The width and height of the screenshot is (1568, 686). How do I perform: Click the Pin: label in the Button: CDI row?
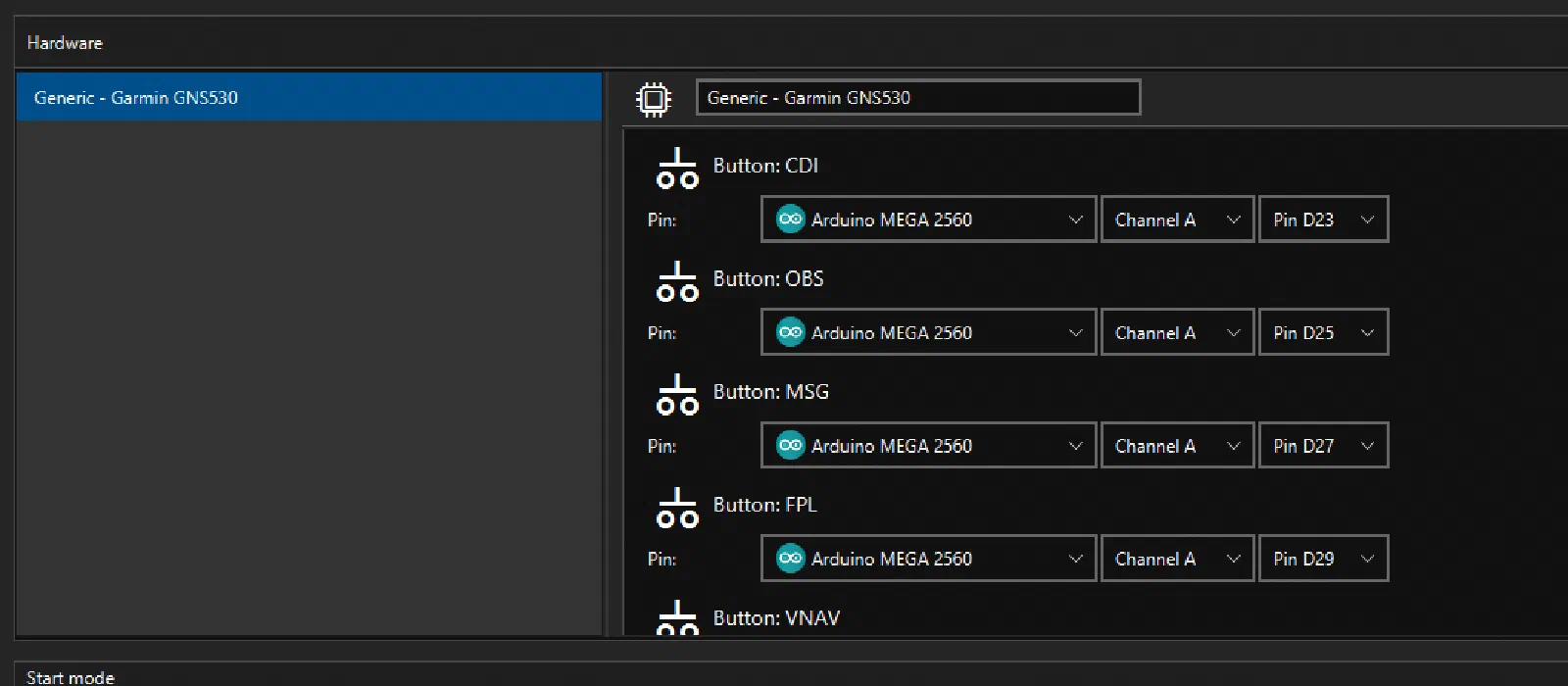coord(661,220)
